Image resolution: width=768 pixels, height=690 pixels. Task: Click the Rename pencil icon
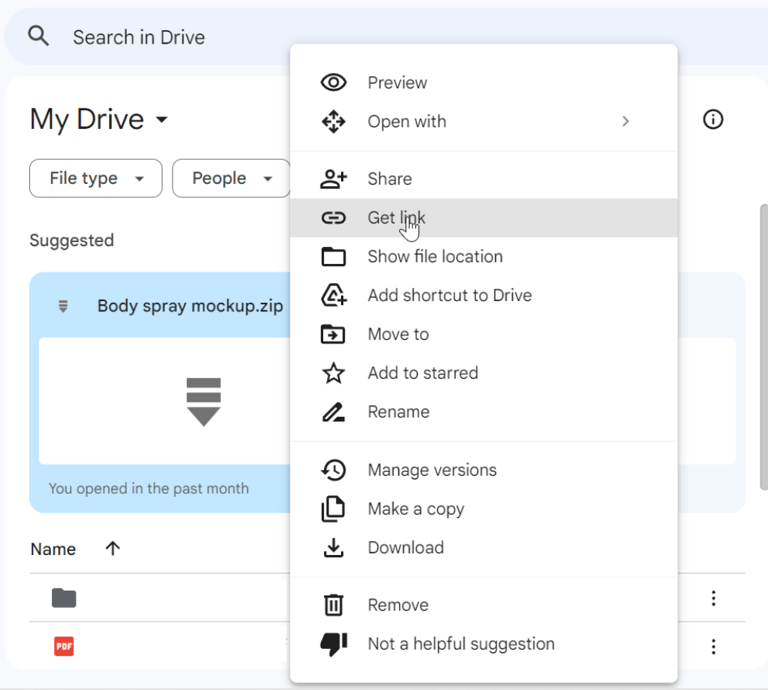[x=334, y=412]
